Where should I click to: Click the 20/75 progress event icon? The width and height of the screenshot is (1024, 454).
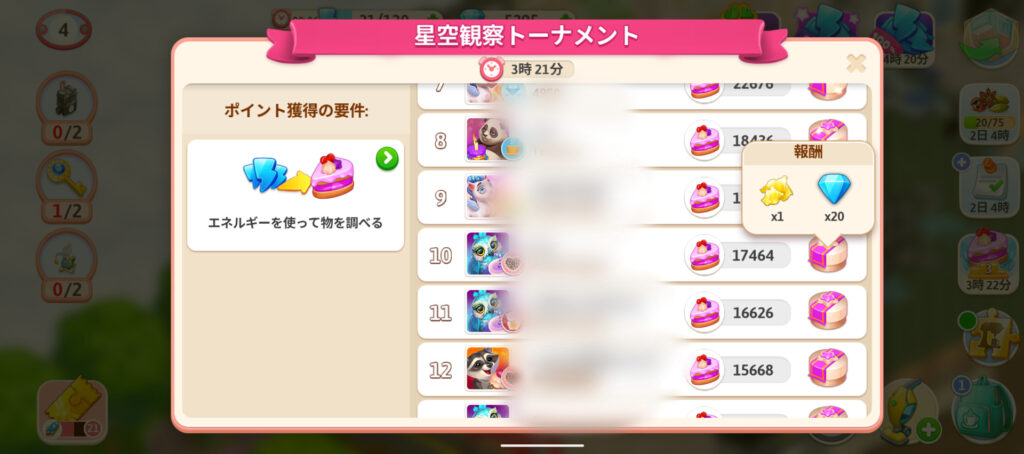pos(989,111)
